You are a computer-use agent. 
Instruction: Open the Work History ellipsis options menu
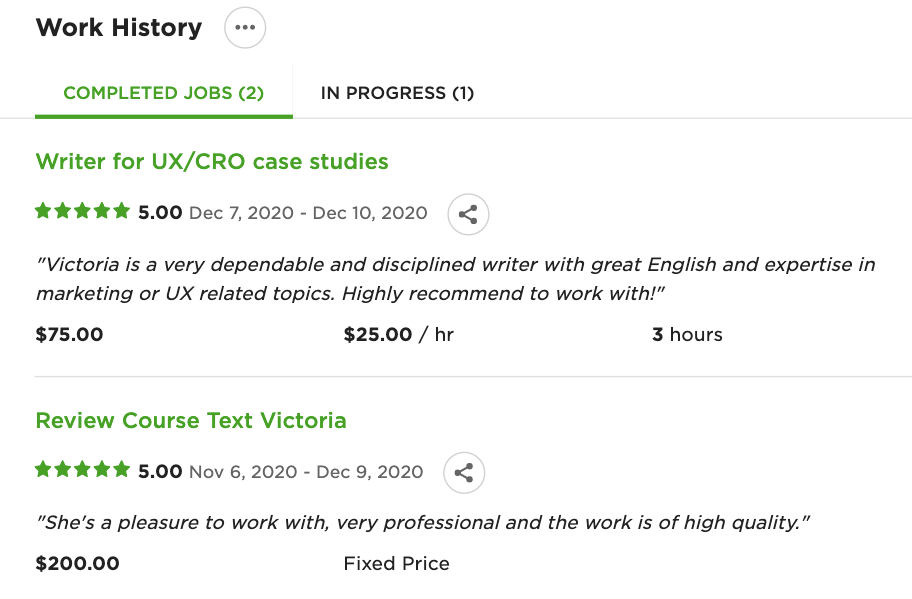pos(245,27)
